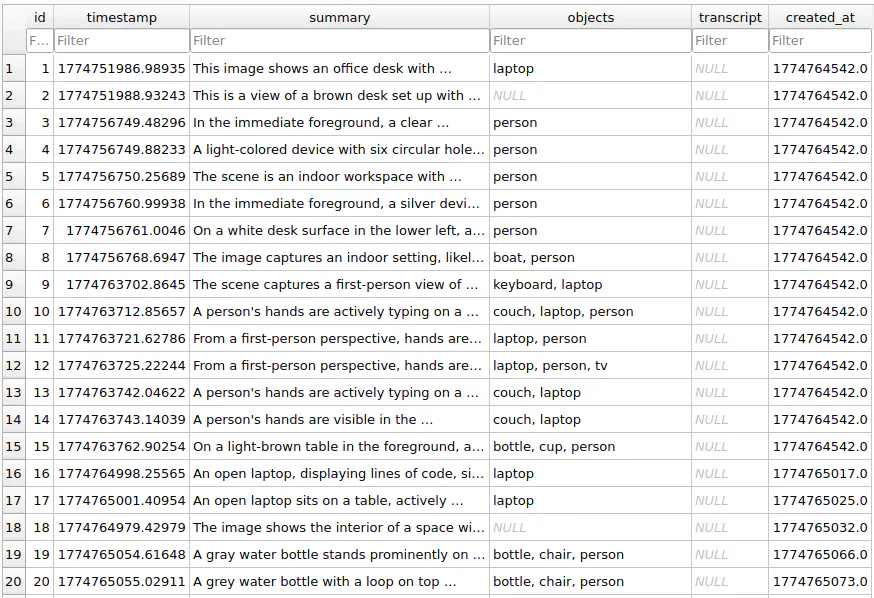Focus the transcript filter field
Screen dimensions: 874x598
click(730, 41)
